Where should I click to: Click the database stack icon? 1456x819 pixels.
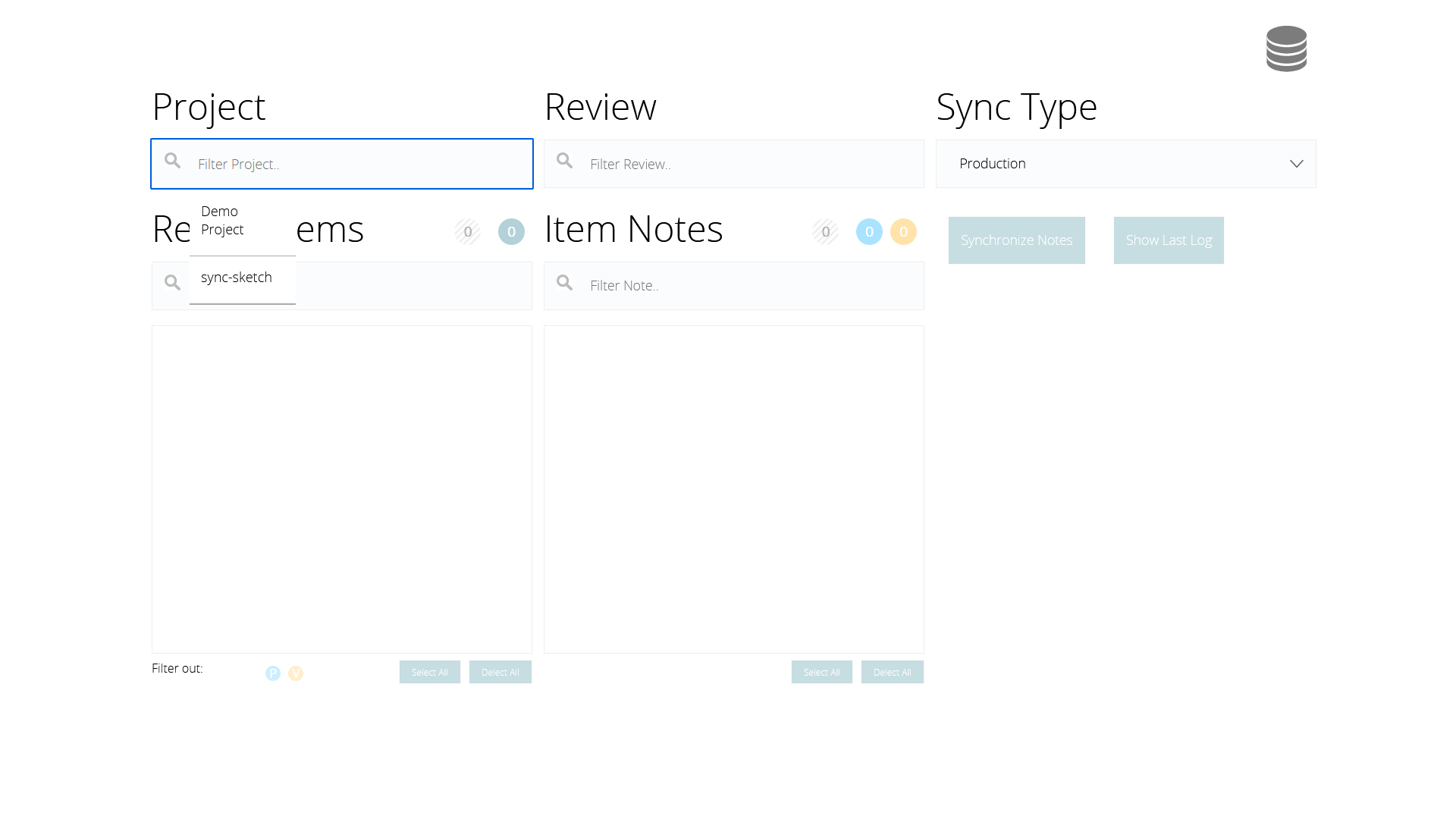(x=1286, y=49)
